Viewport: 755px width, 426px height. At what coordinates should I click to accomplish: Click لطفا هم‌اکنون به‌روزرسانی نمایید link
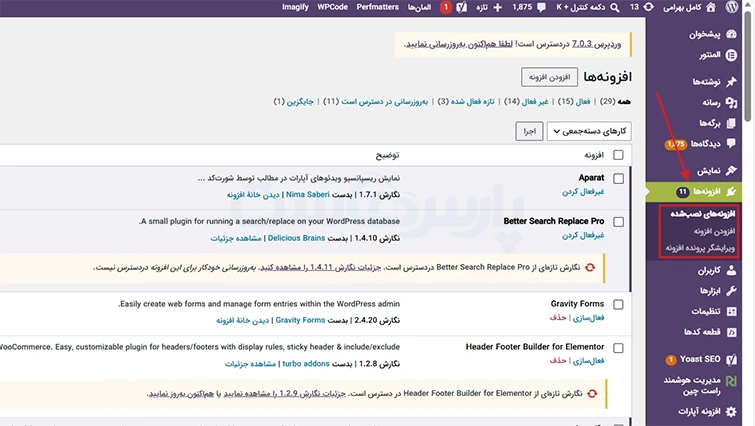point(459,44)
